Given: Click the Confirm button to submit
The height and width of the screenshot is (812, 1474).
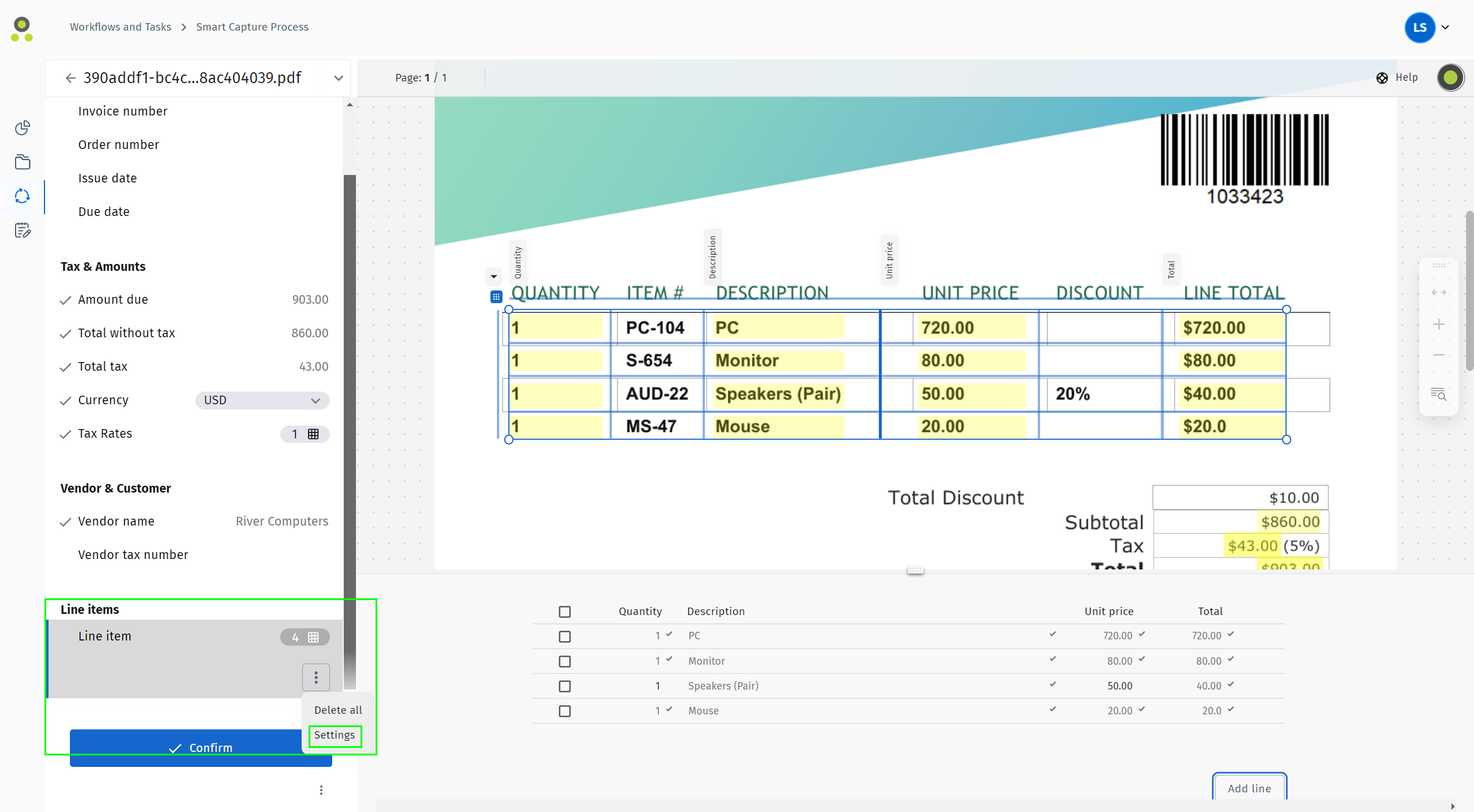Looking at the screenshot, I should 201,746.
